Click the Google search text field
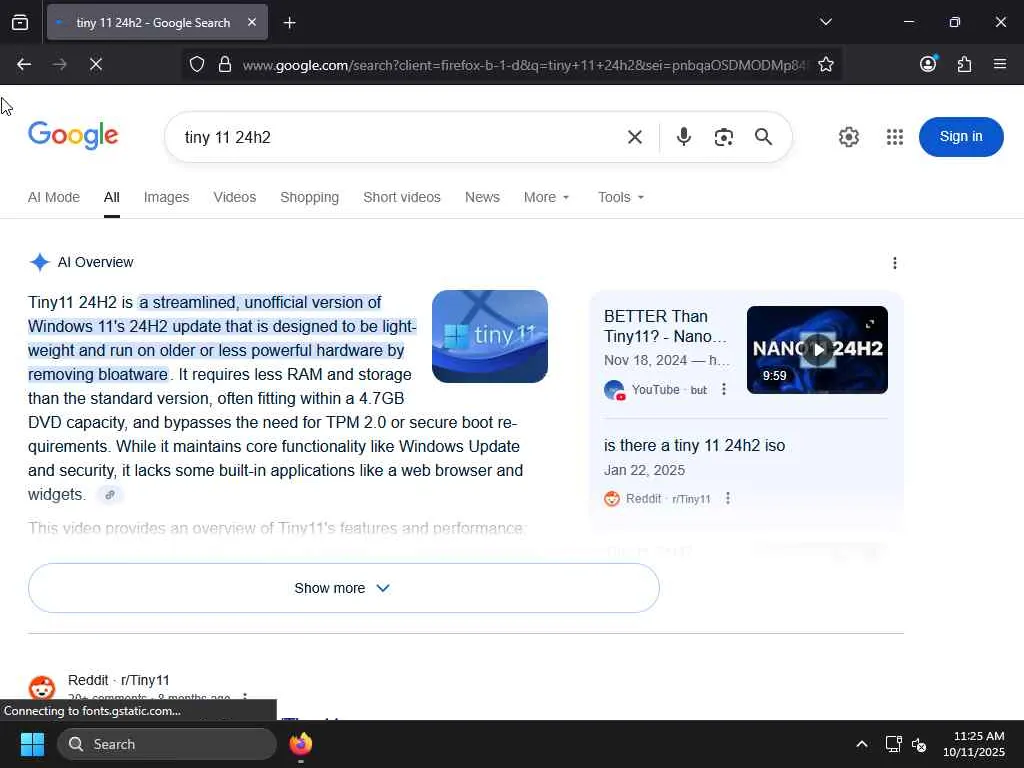Viewport: 1024px width, 768px height. 398,137
